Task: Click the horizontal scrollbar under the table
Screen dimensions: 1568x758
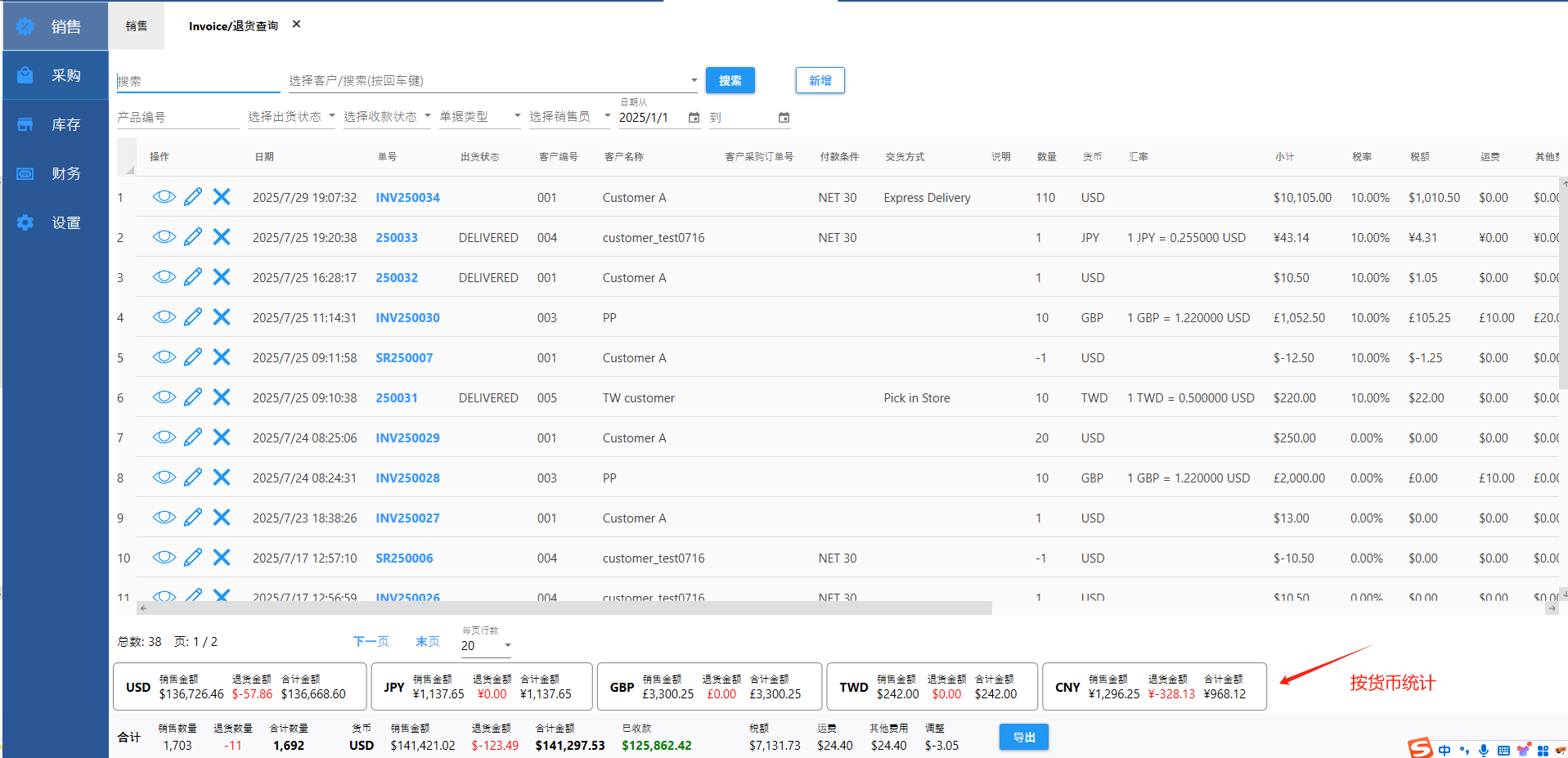Action: tap(564, 608)
